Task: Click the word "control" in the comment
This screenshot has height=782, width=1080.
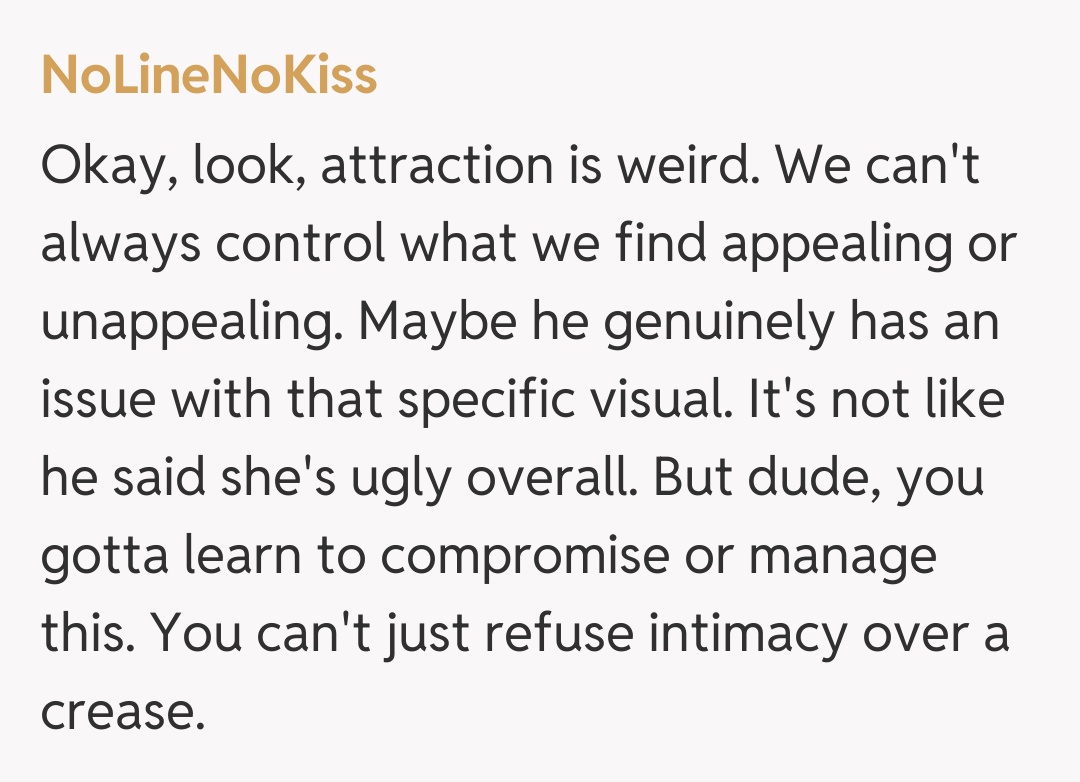Action: (x=301, y=245)
